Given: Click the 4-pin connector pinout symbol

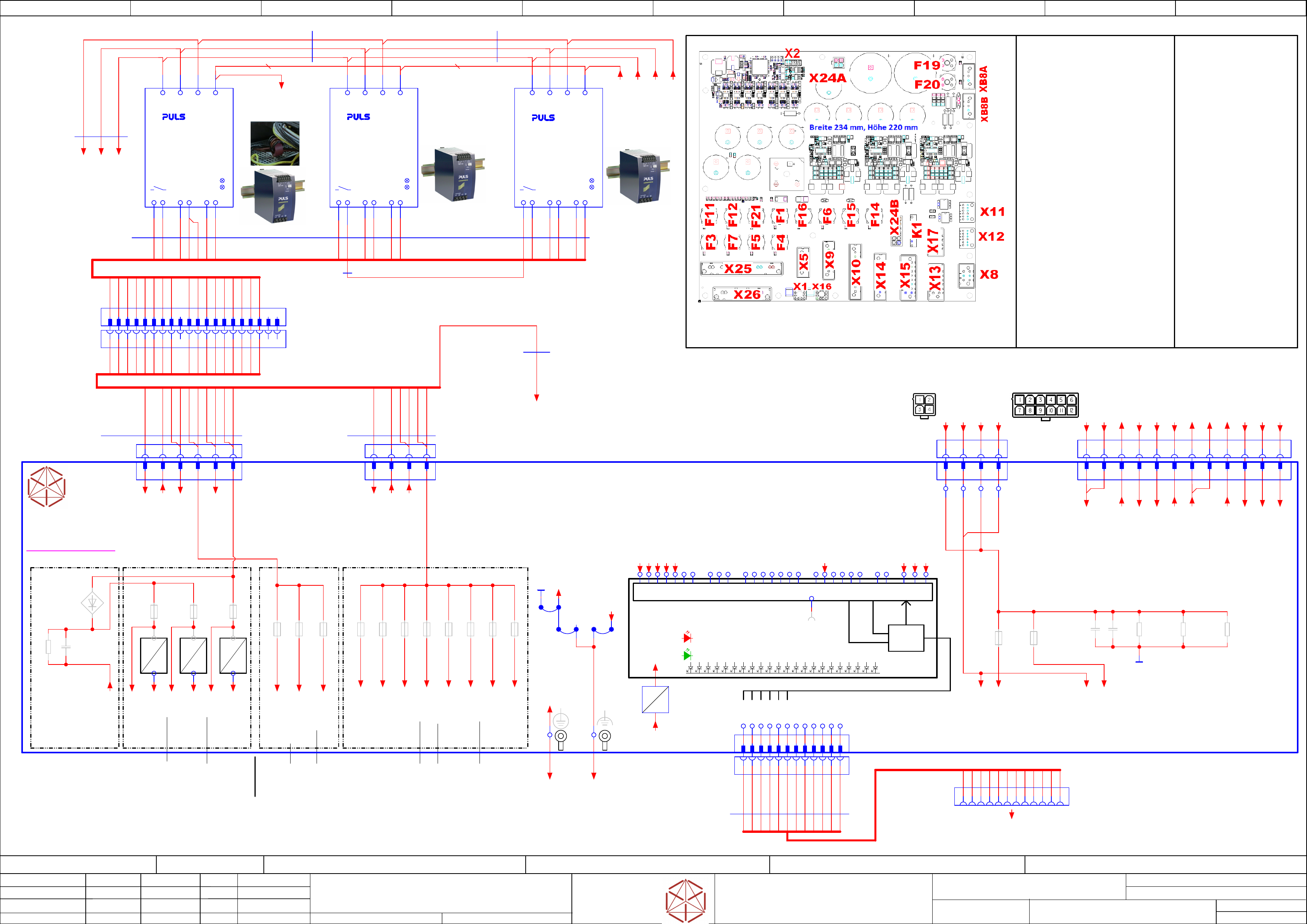Looking at the screenshot, I should (924, 405).
